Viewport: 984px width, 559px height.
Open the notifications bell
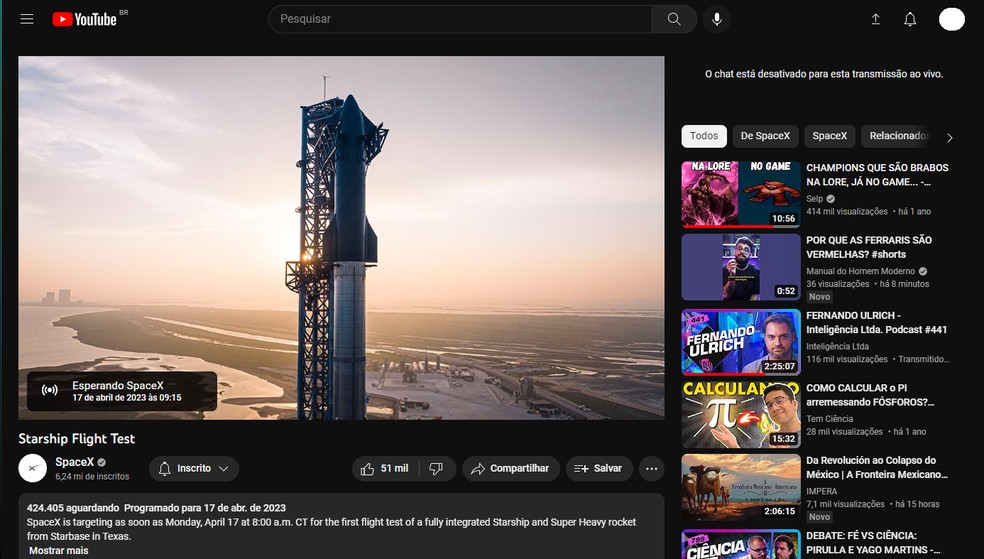pos(910,19)
